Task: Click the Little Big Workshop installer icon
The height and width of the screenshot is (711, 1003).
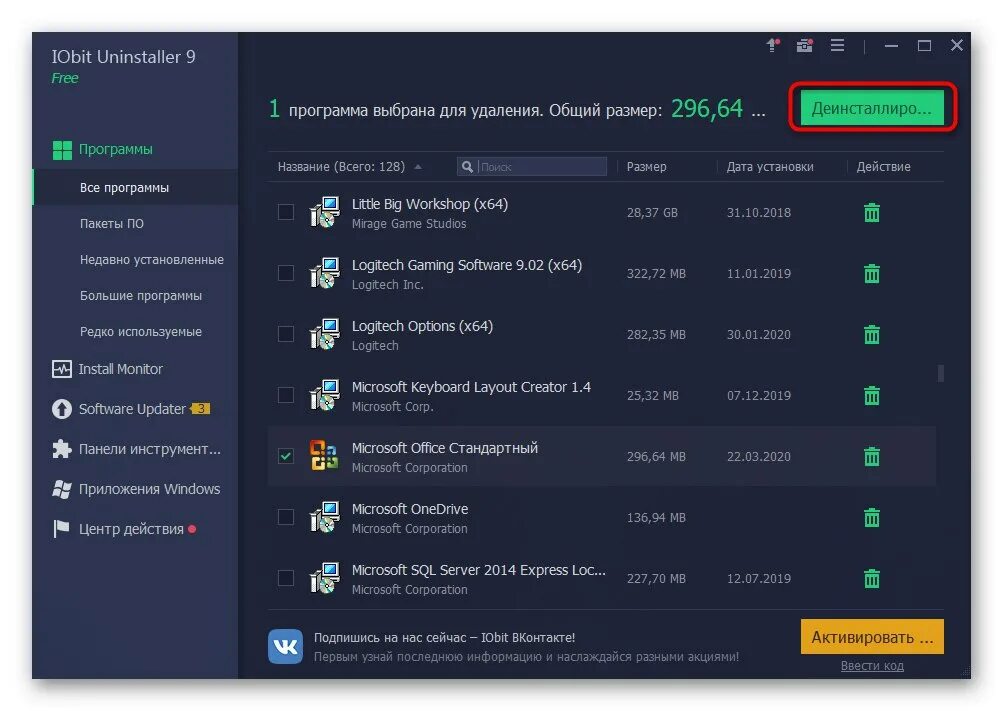Action: click(324, 212)
